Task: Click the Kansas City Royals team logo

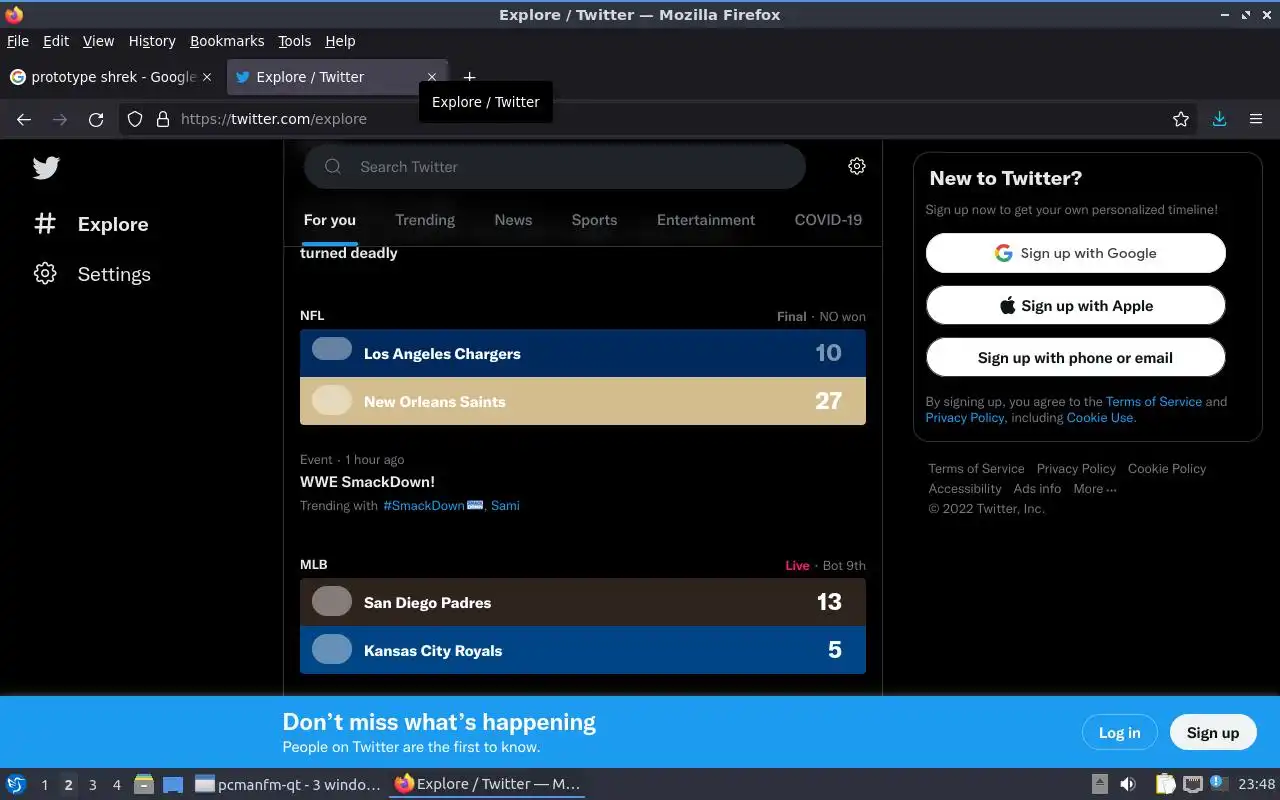Action: 332,649
